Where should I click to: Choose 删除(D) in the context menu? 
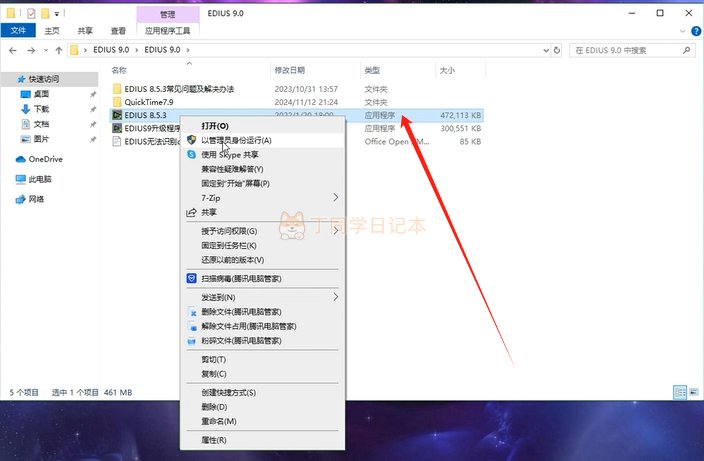point(263,407)
